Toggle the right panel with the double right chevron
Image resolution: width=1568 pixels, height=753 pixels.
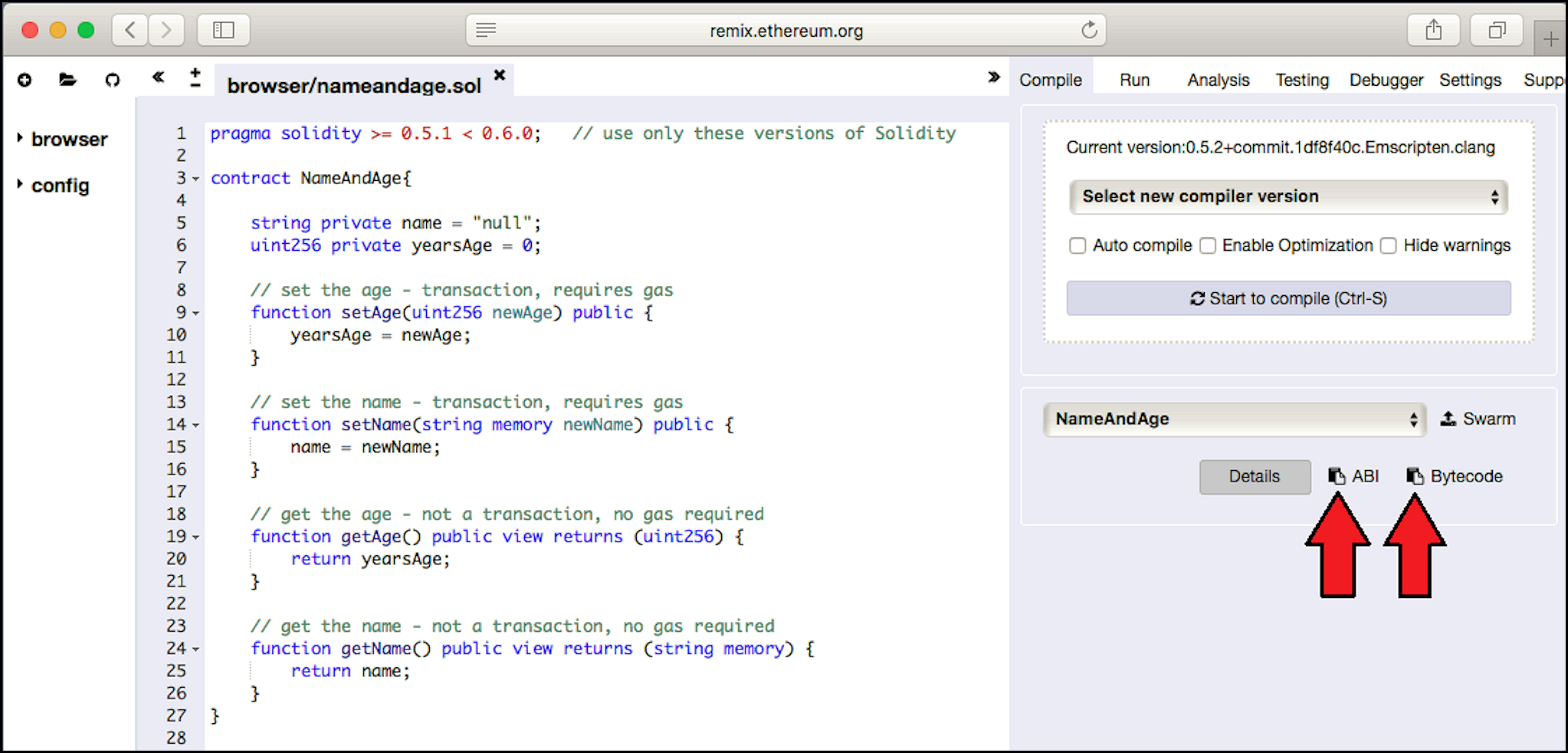tap(994, 77)
